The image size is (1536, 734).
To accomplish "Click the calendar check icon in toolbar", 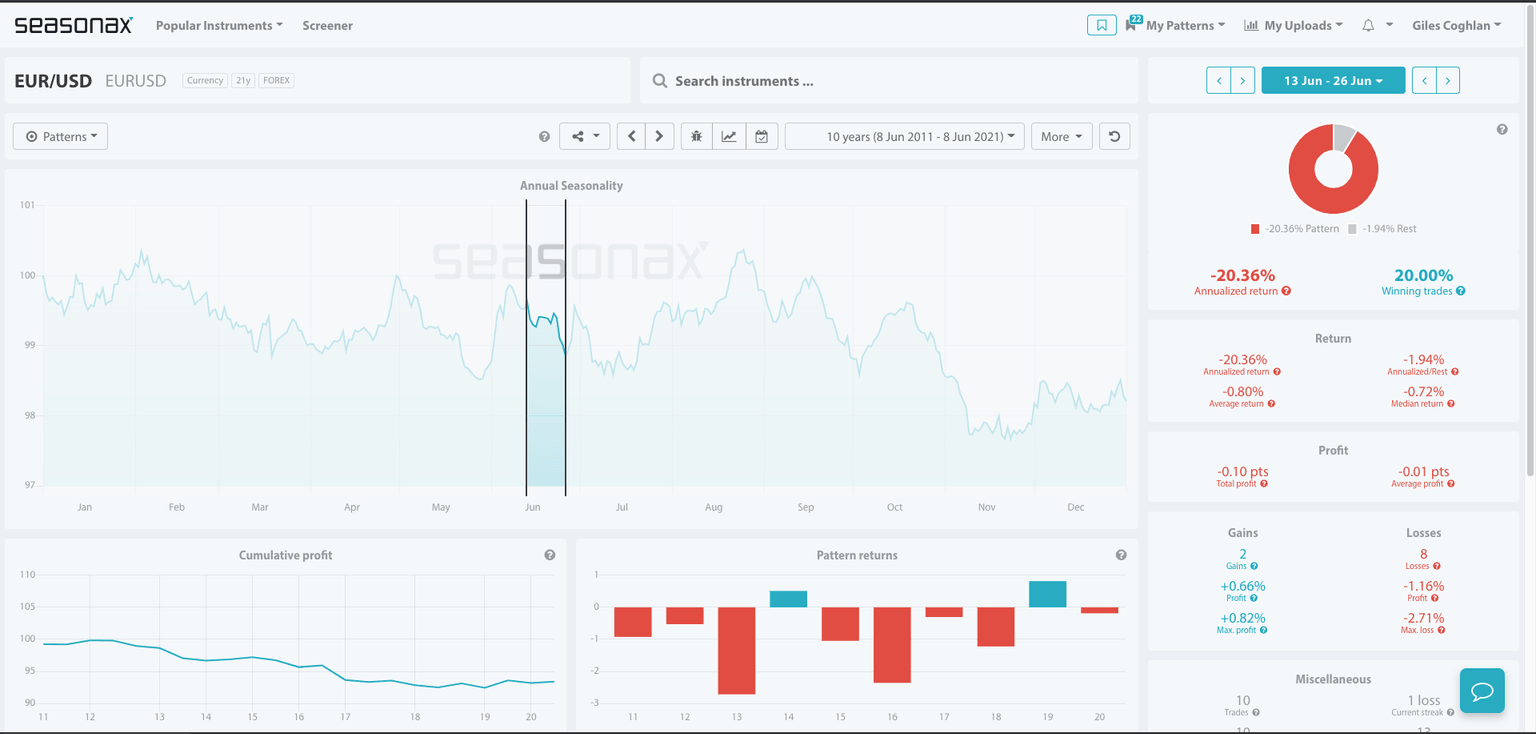I will tap(761, 136).
